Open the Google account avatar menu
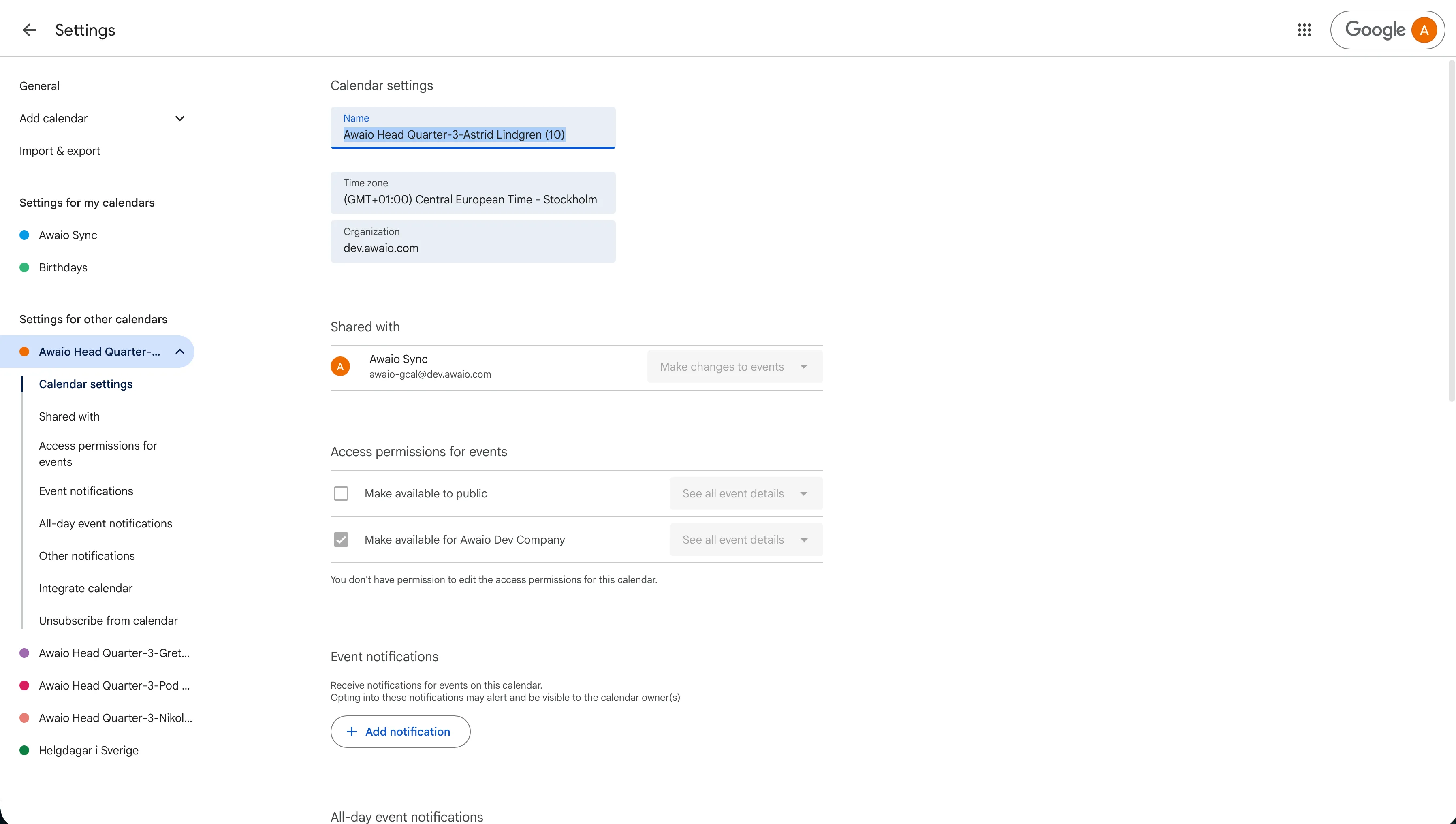Viewport: 1456px width, 824px height. click(x=1424, y=30)
